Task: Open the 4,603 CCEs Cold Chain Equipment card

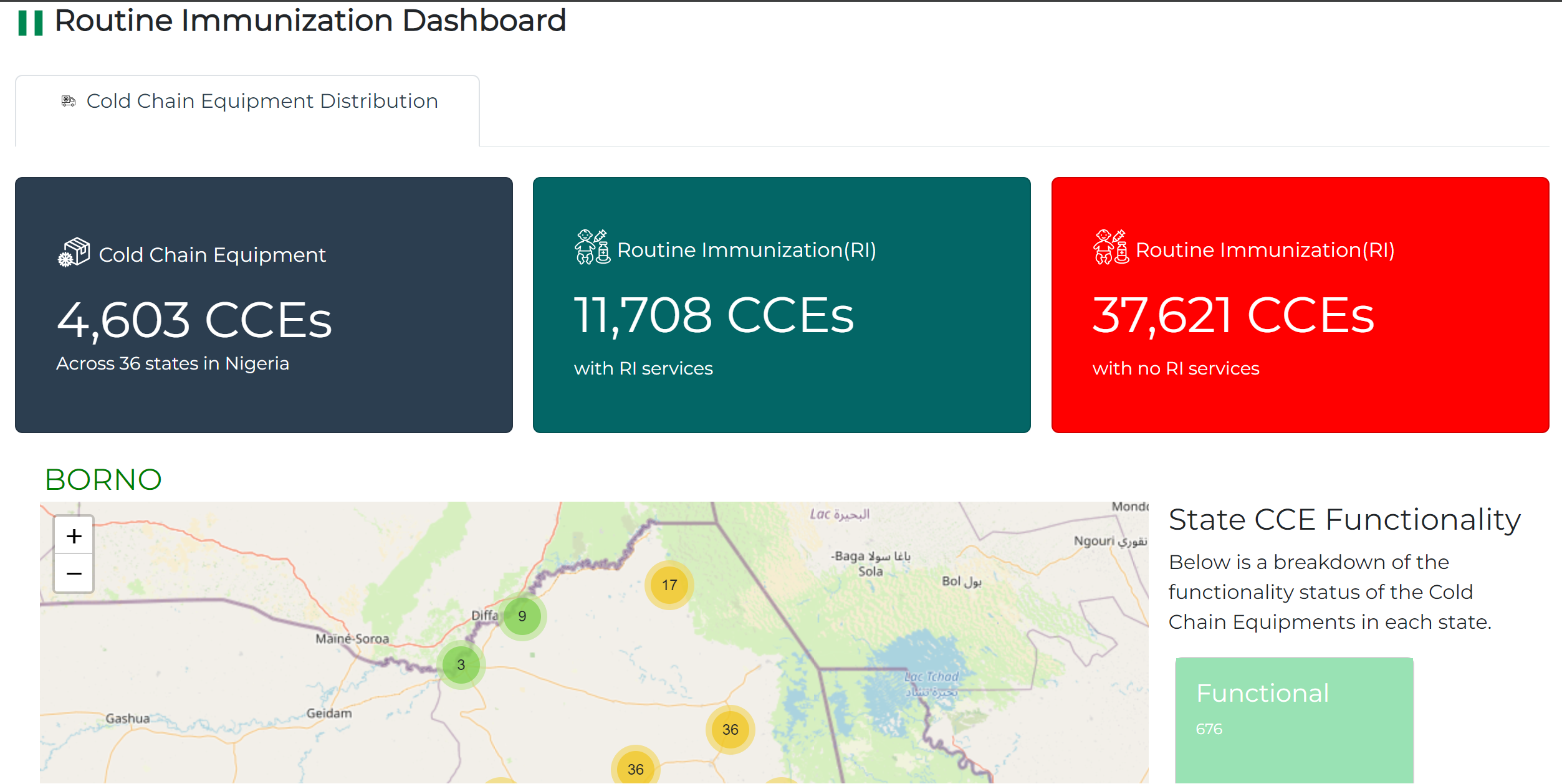Action: point(262,304)
